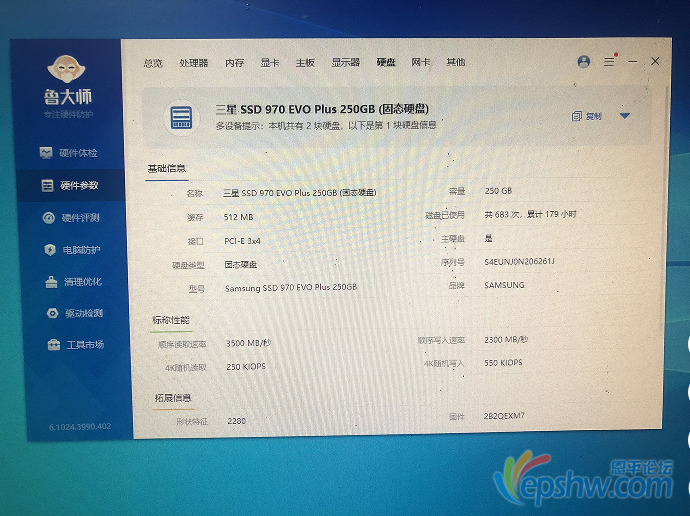Viewport: 690px width, 516px height.
Task: Open 驱动检测 driver detection section
Action: 75,313
